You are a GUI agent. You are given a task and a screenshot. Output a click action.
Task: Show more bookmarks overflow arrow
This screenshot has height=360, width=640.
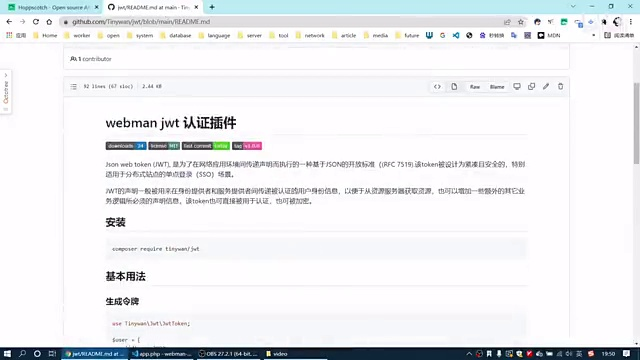tap(593, 36)
